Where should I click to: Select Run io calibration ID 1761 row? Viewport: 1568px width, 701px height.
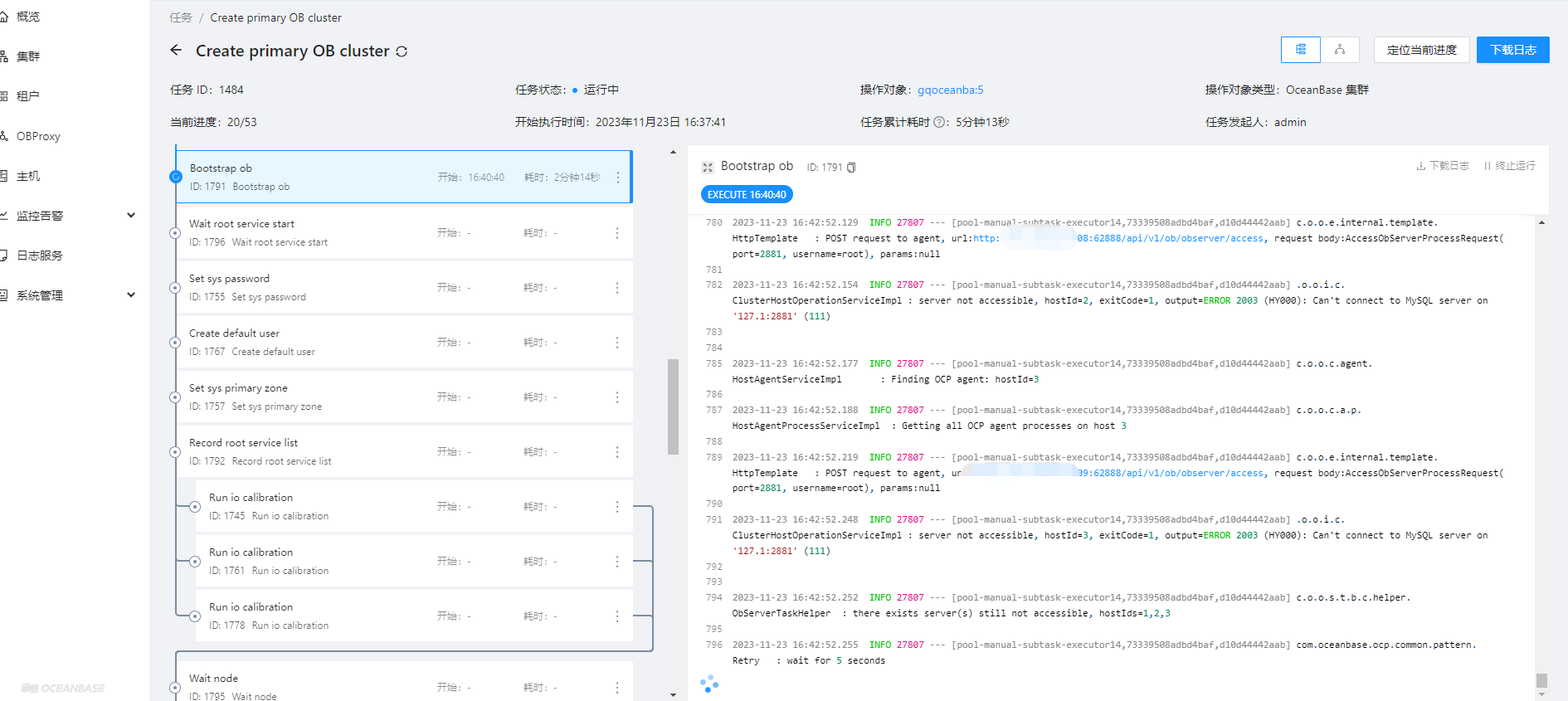tap(414, 562)
